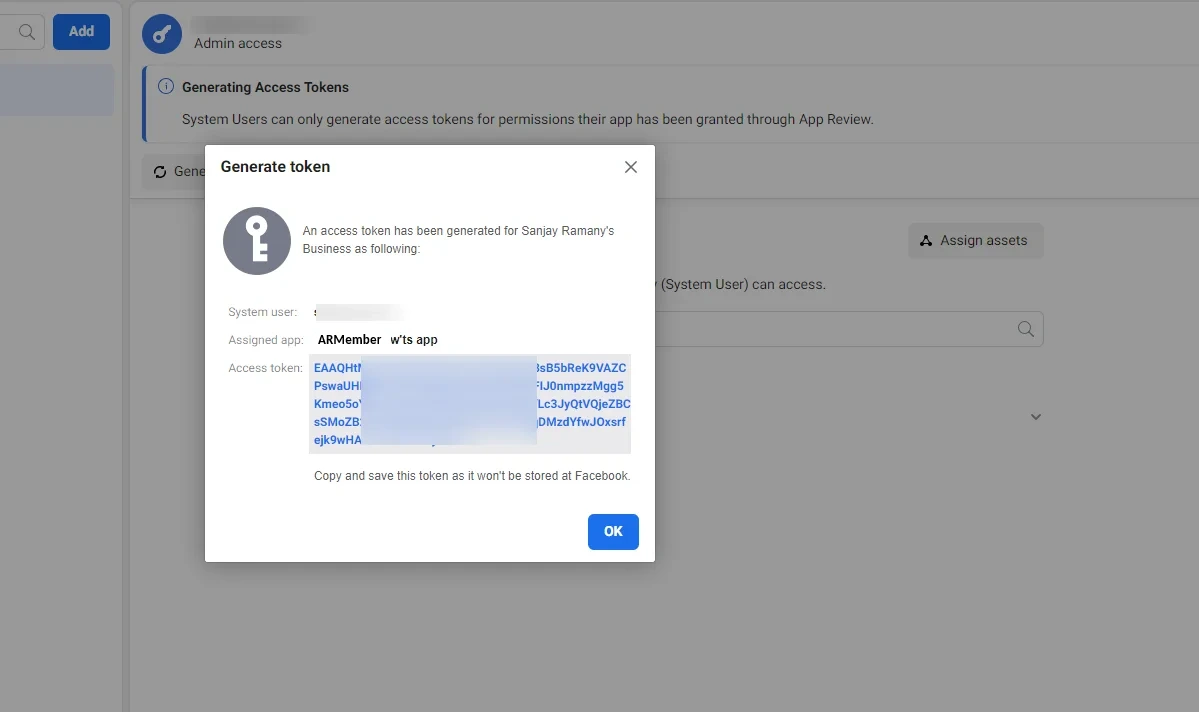Open Assign assets
Viewport: 1199px width, 712px height.
tap(976, 240)
